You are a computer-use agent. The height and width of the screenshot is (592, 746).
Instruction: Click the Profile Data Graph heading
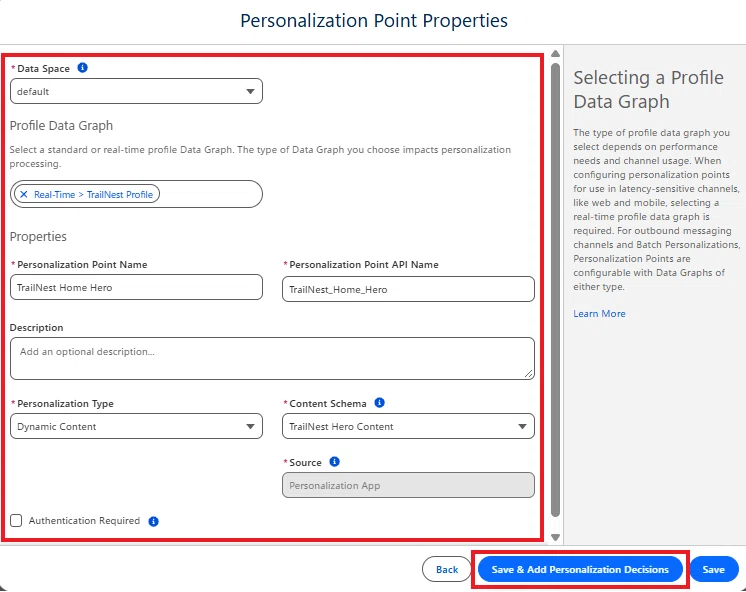61,126
